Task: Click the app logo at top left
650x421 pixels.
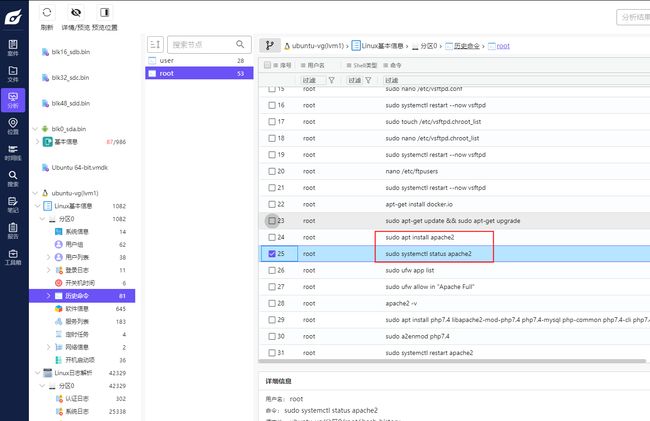Action: 13,17
